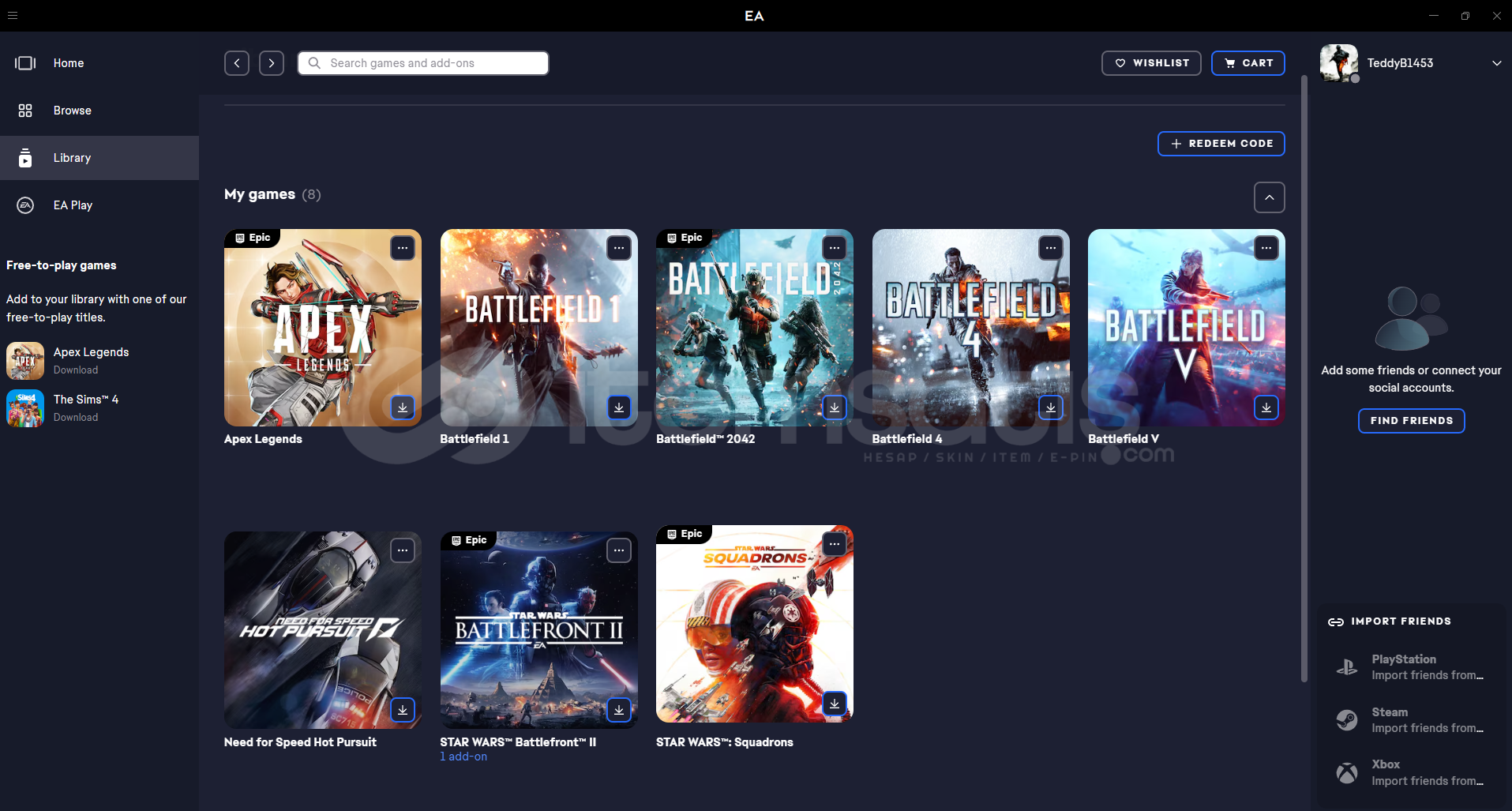This screenshot has height=811, width=1512.
Task: Focus the Search games and add-ons field
Action: 423,63
